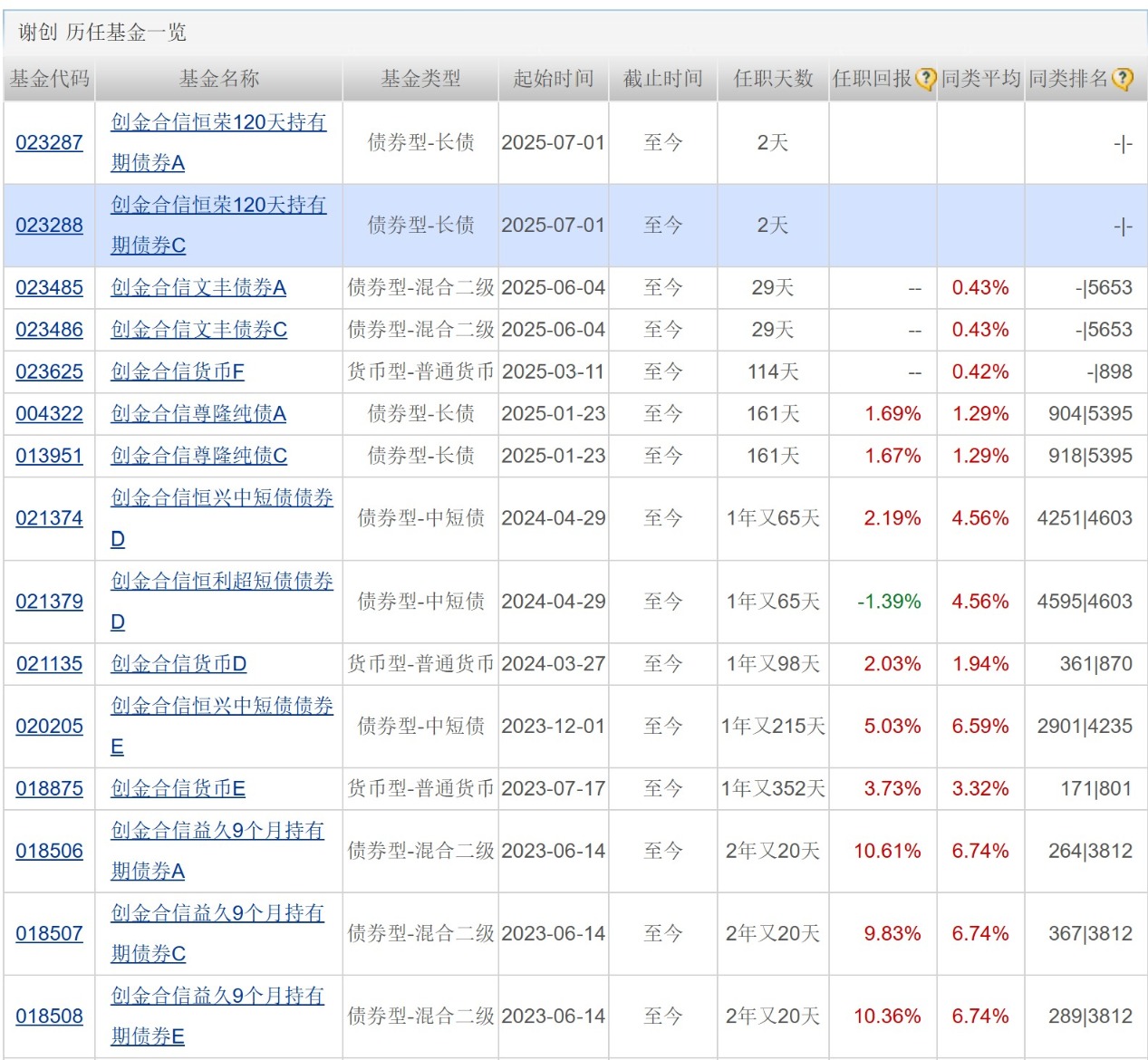This screenshot has height=1060, width=1148.
Task: Open 创金合信货币E fund link
Action: (178, 789)
